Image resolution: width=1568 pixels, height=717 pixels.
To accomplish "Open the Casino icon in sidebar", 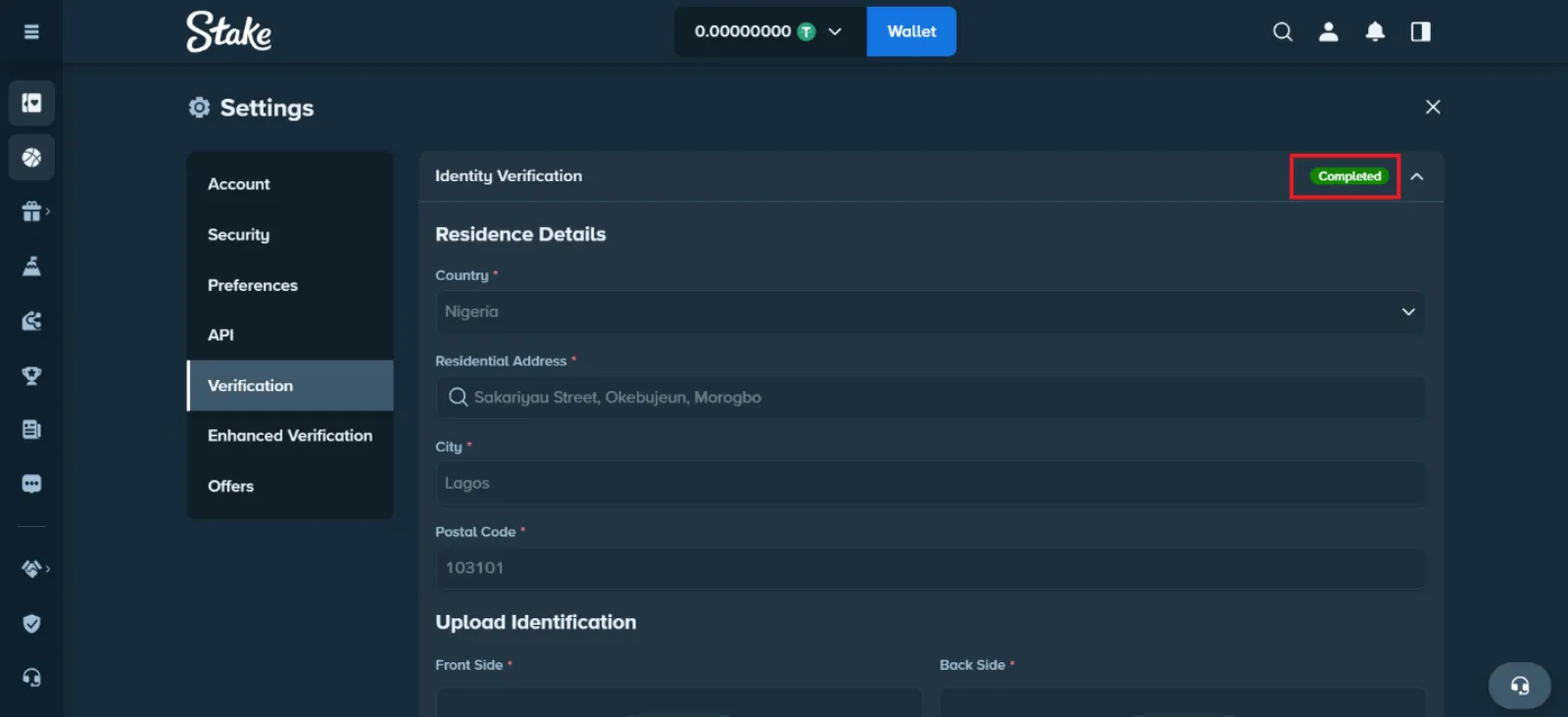I will (31, 103).
